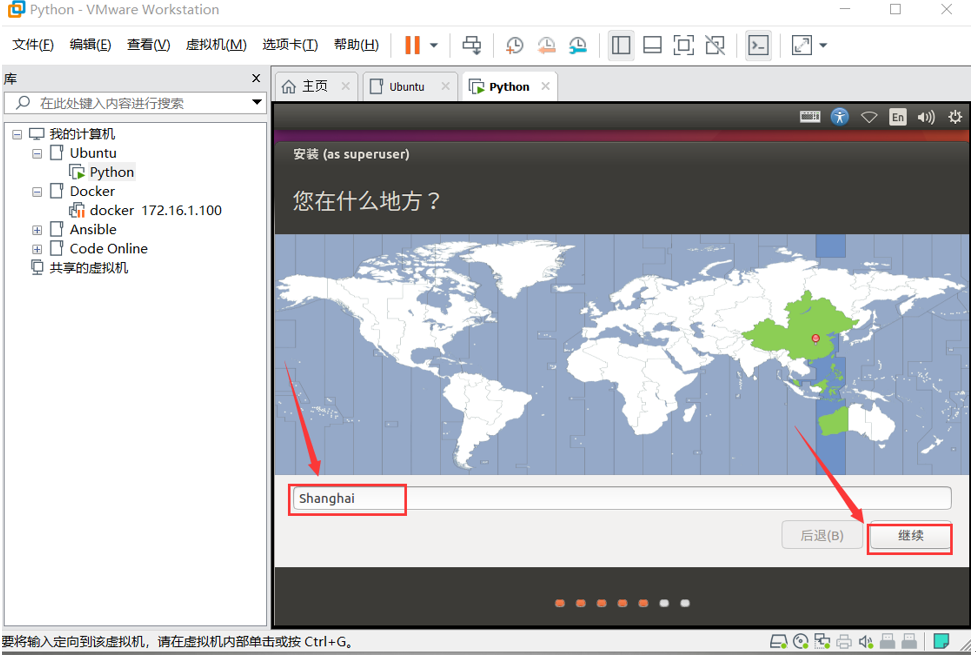Image resolution: width=976 pixels, height=657 pixels.
Task: Collapse the Docker virtual machine tree node
Action: coord(36,191)
